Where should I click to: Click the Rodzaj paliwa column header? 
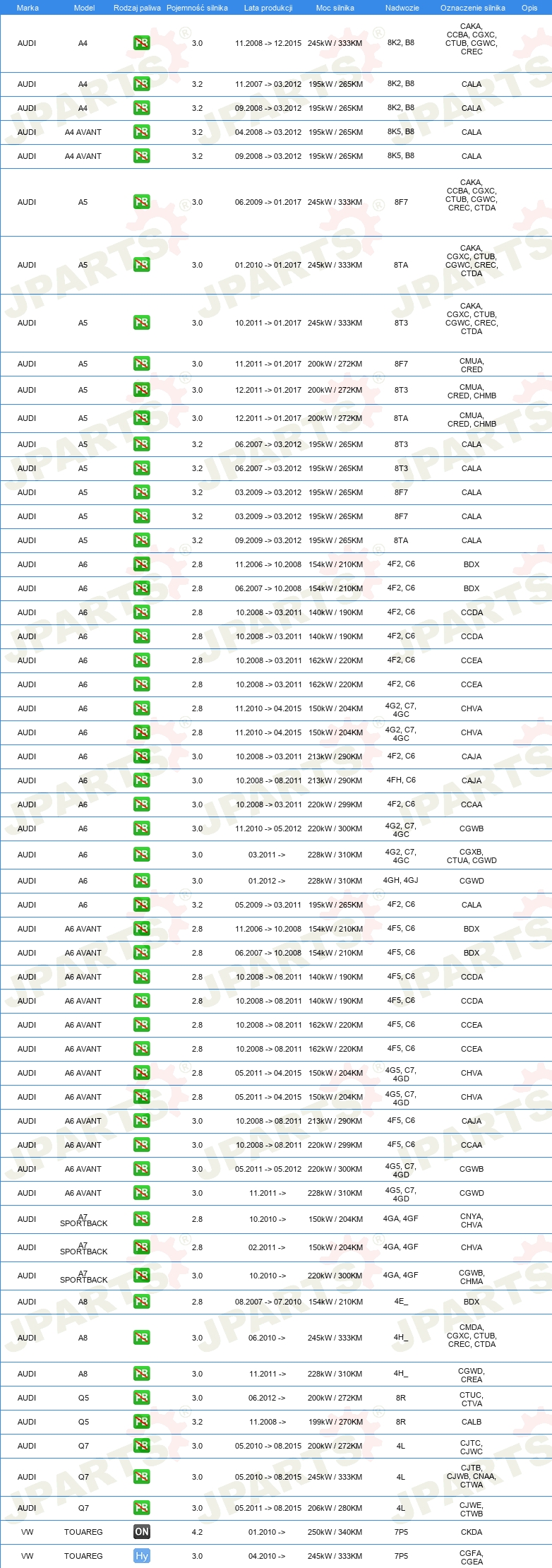137,8
